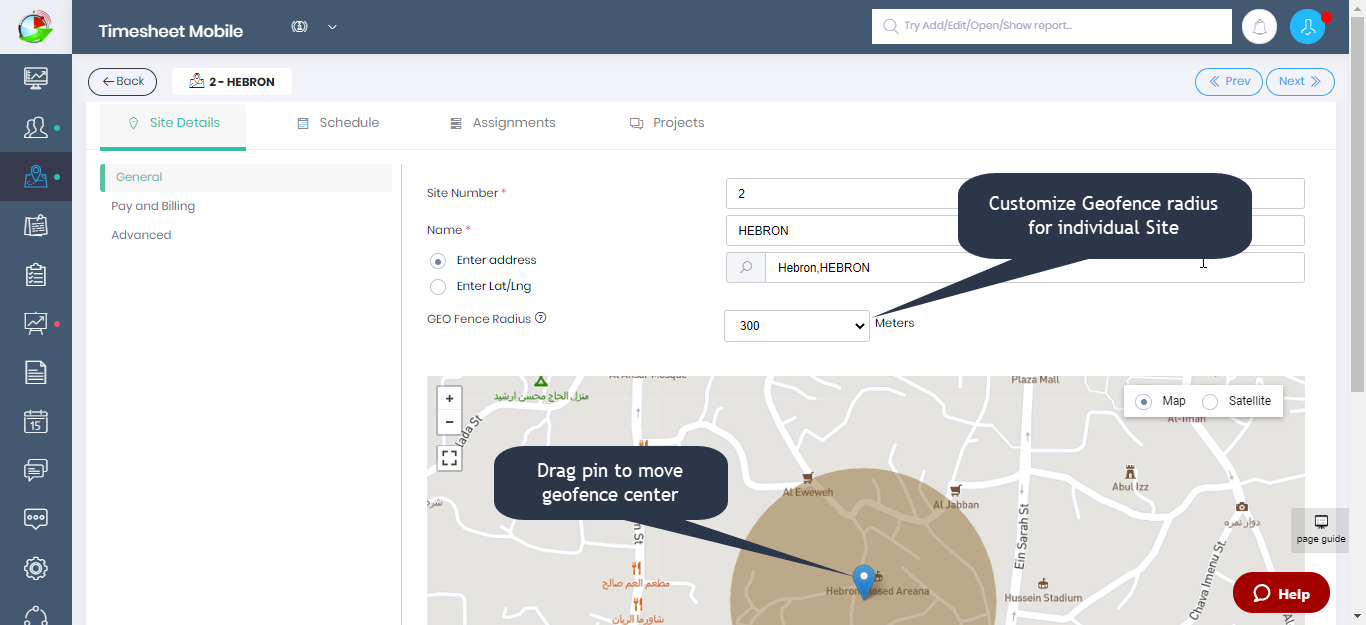Click the currency money icon in header
This screenshot has width=1366, height=625.
299,27
